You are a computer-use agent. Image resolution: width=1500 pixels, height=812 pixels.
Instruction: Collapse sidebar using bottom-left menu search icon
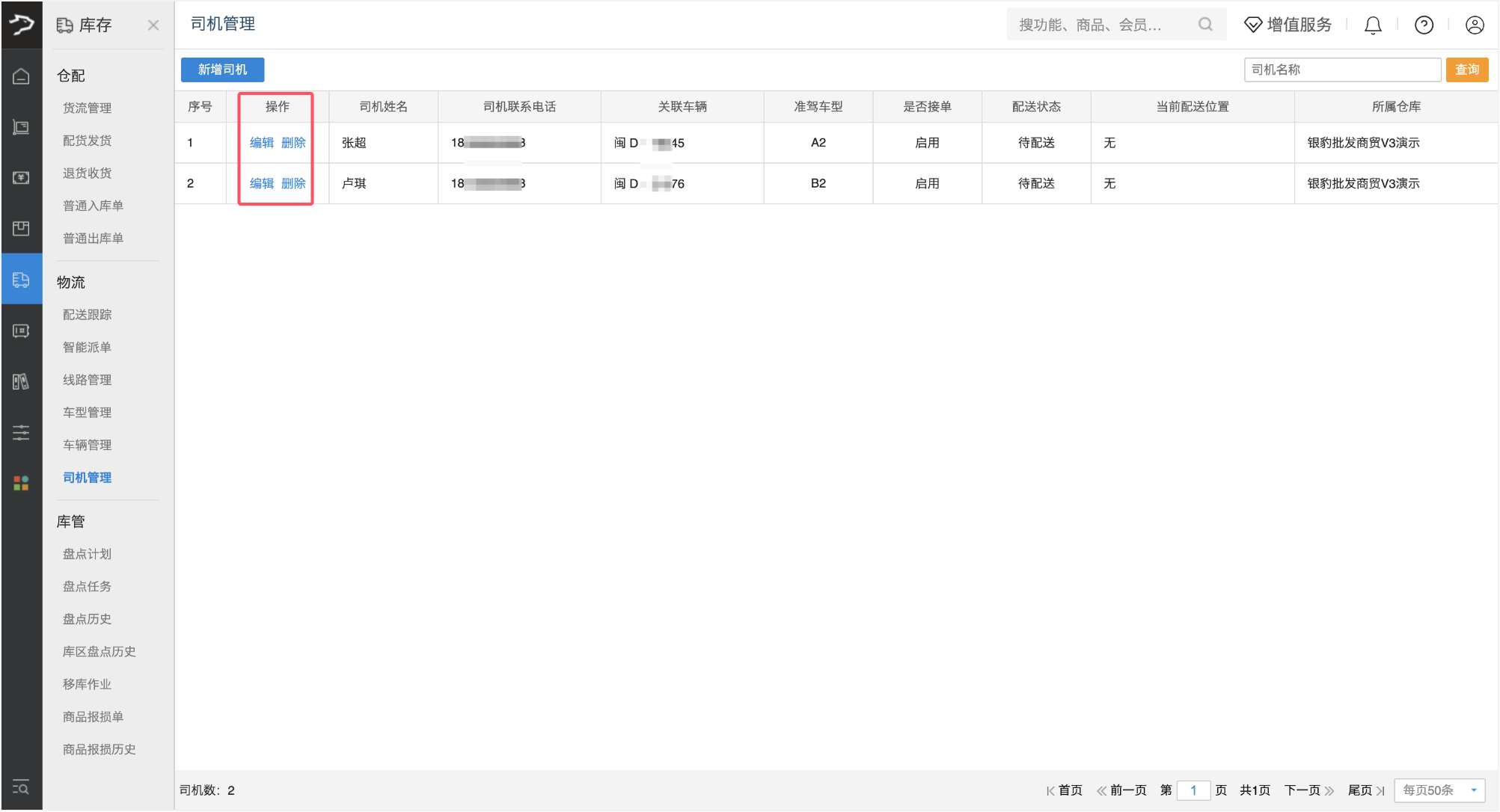[21, 787]
